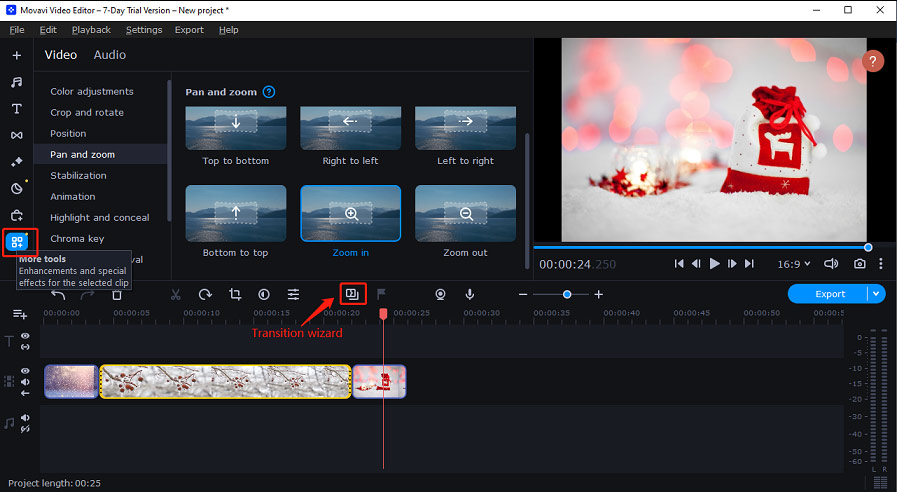This screenshot has width=897, height=492.
Task: Click the Redo arrow in toolbar
Action: point(87,295)
